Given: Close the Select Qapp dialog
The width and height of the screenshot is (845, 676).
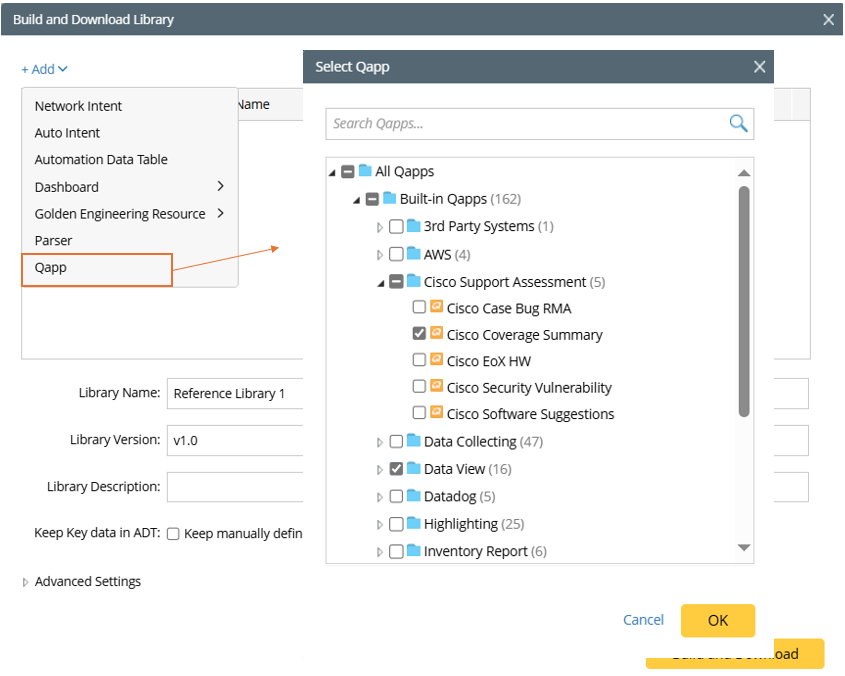Looking at the screenshot, I should tap(759, 67).
